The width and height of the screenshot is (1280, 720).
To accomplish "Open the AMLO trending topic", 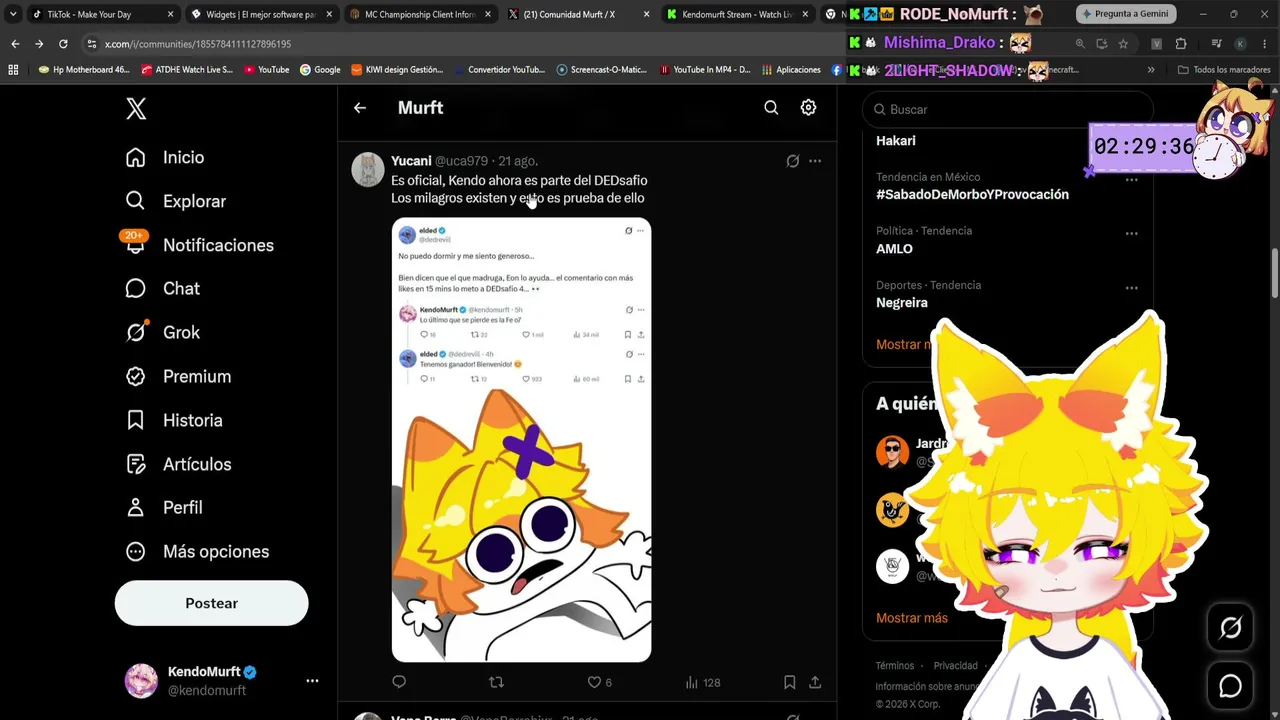I will [x=894, y=248].
